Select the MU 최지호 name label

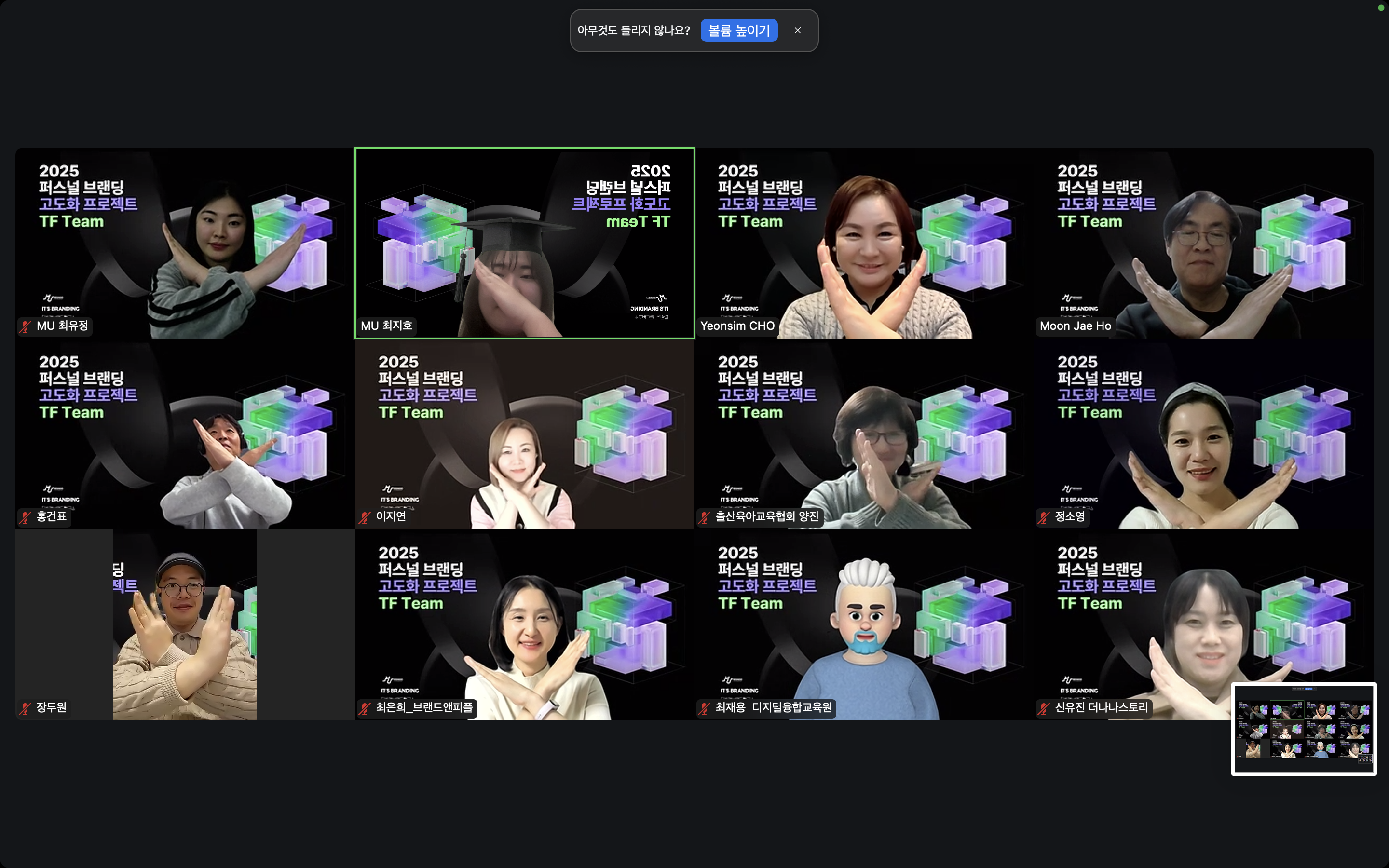[x=386, y=325]
